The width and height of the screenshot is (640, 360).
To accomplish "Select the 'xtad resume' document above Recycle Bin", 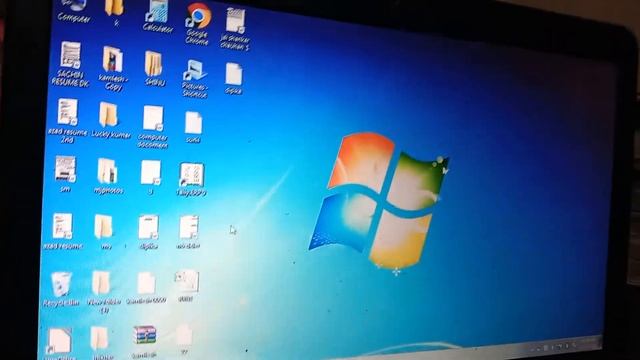I will pos(62,231).
